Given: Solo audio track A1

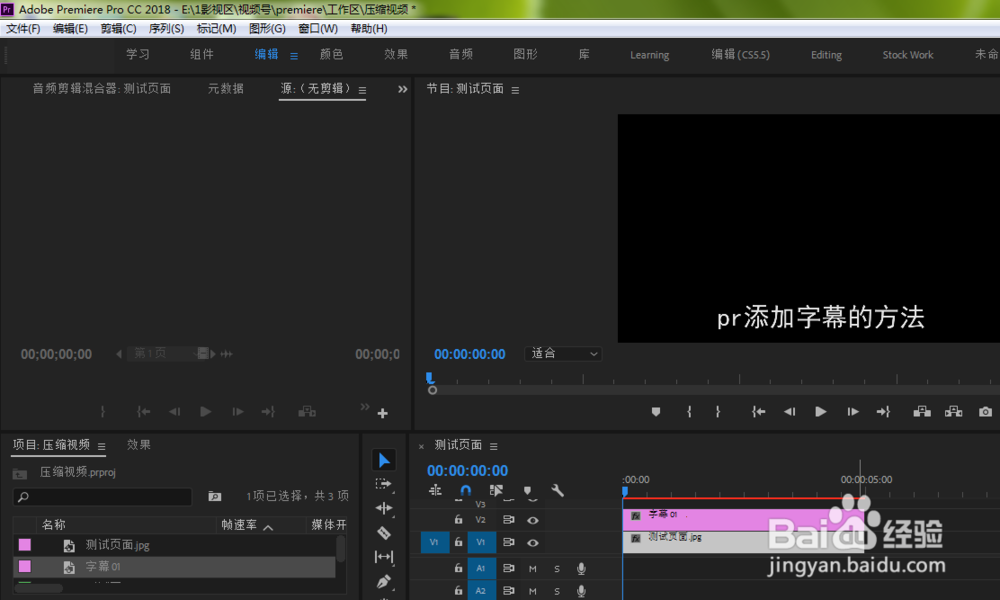Looking at the screenshot, I should tap(557, 569).
